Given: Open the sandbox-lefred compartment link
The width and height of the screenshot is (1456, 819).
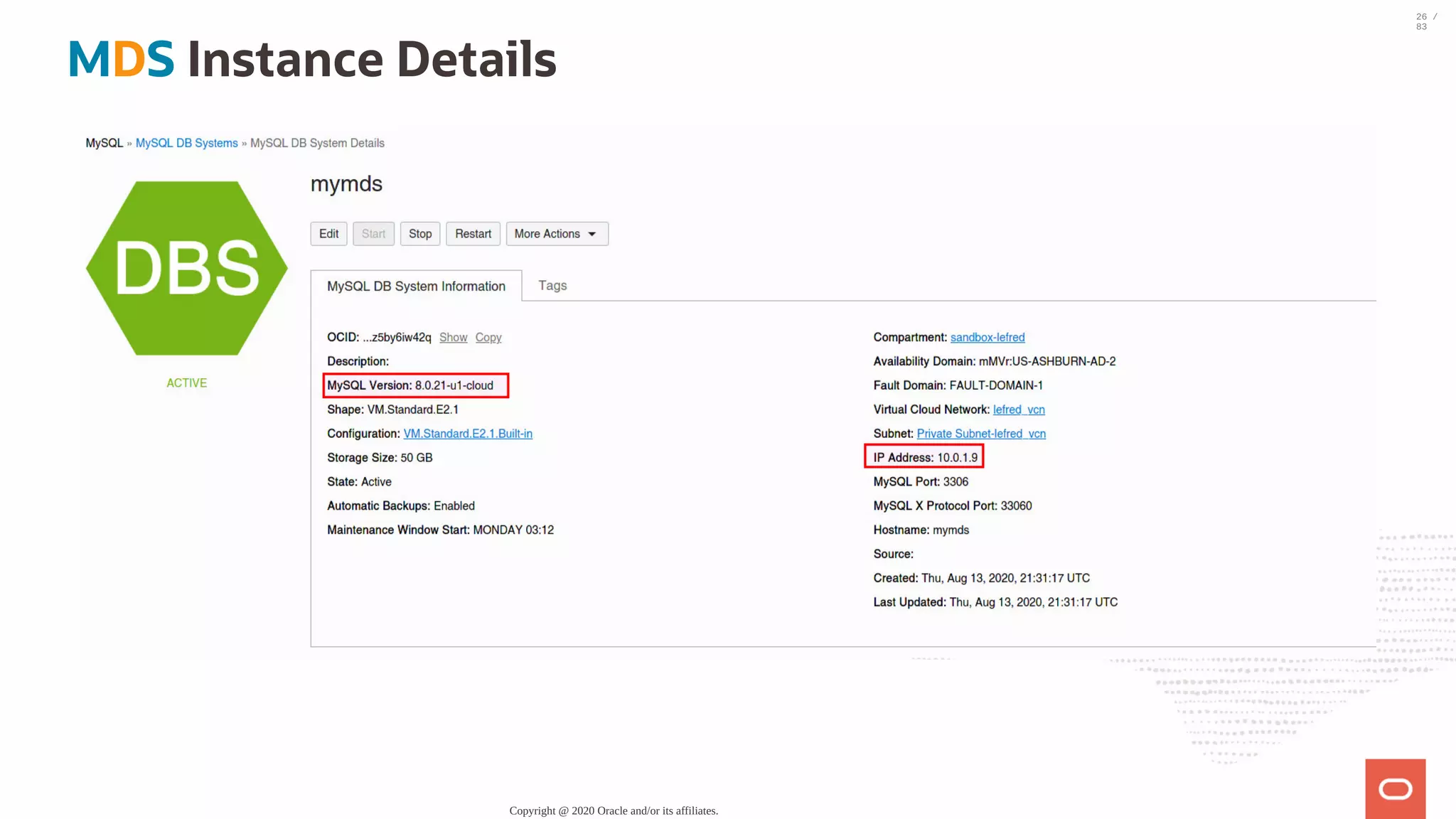Looking at the screenshot, I should (x=987, y=337).
